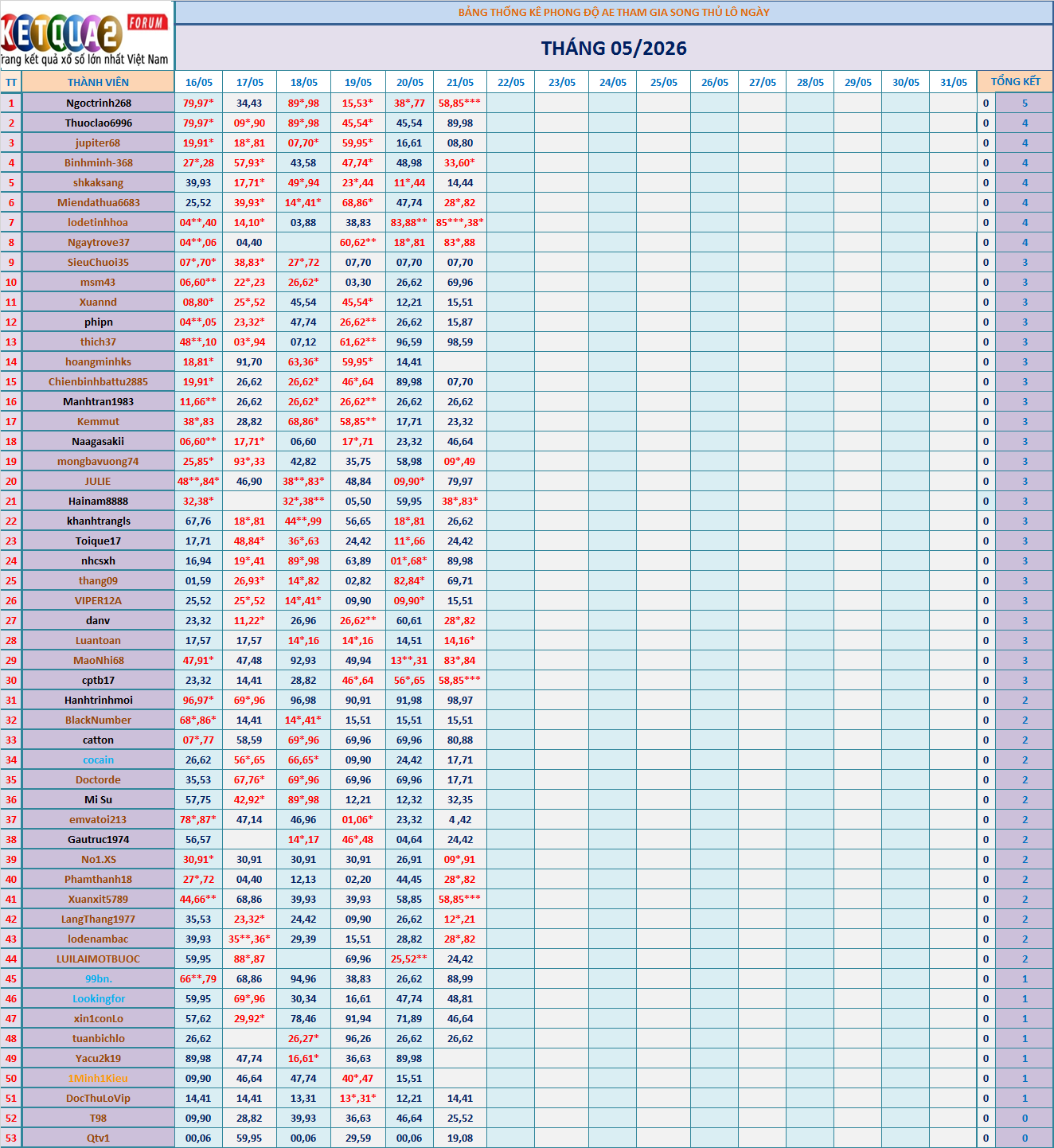Select the "THÁNG 05/2026" title
Viewport: 1054px width, 1148px height.
[614, 49]
